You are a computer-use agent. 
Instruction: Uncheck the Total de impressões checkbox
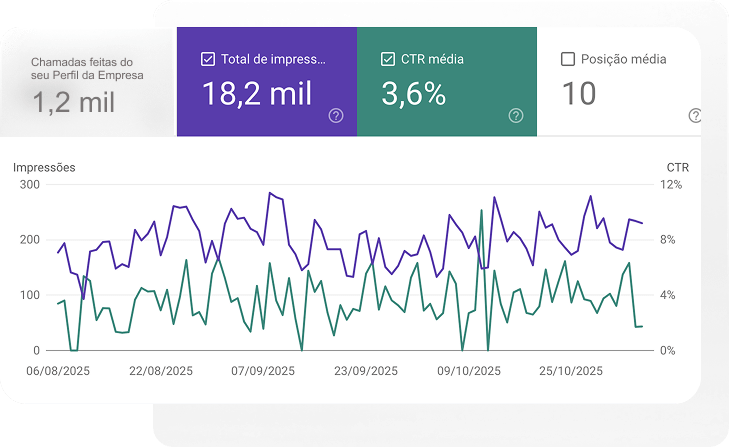pyautogui.click(x=208, y=59)
